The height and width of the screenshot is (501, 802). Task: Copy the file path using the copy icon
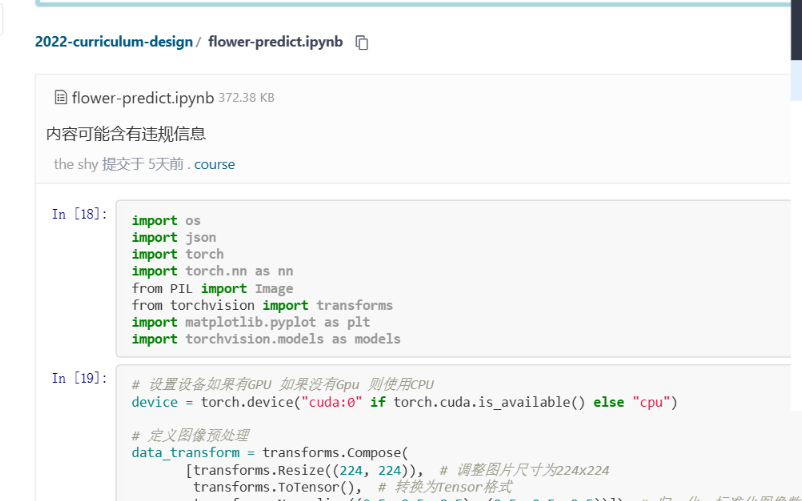(362, 42)
